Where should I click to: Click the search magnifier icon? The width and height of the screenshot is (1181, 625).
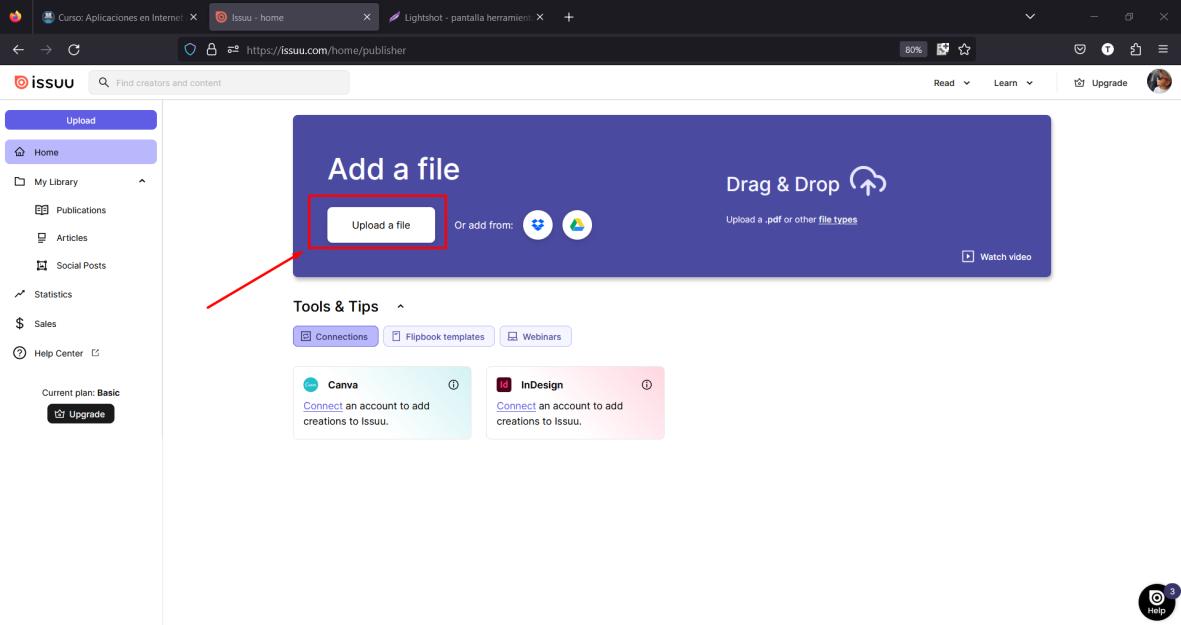[x=104, y=83]
